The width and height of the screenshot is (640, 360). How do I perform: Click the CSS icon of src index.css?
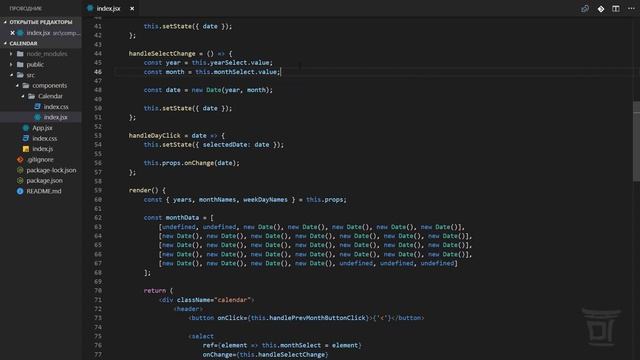click(26, 138)
